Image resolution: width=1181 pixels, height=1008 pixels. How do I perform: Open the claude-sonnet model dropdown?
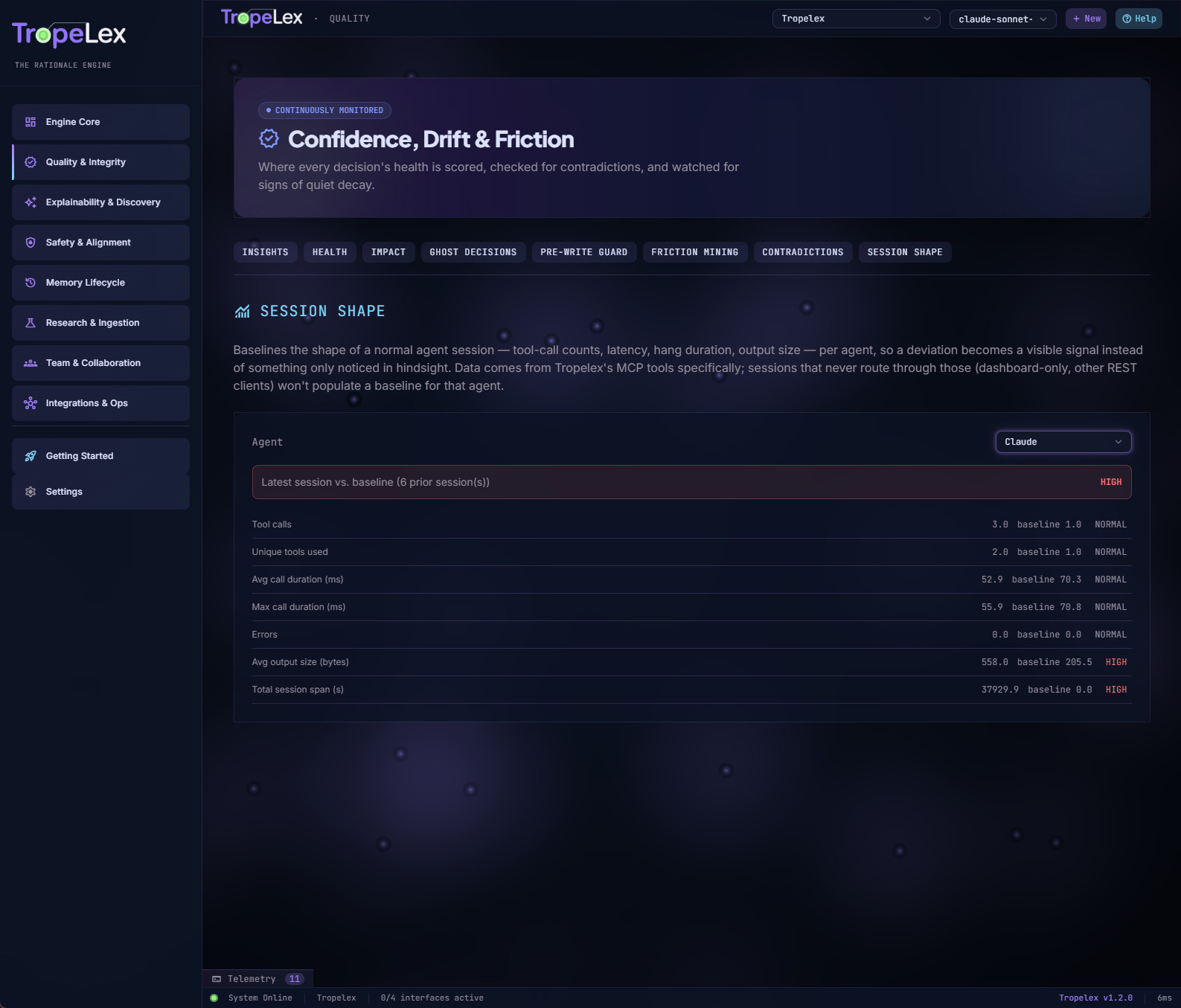[1002, 19]
